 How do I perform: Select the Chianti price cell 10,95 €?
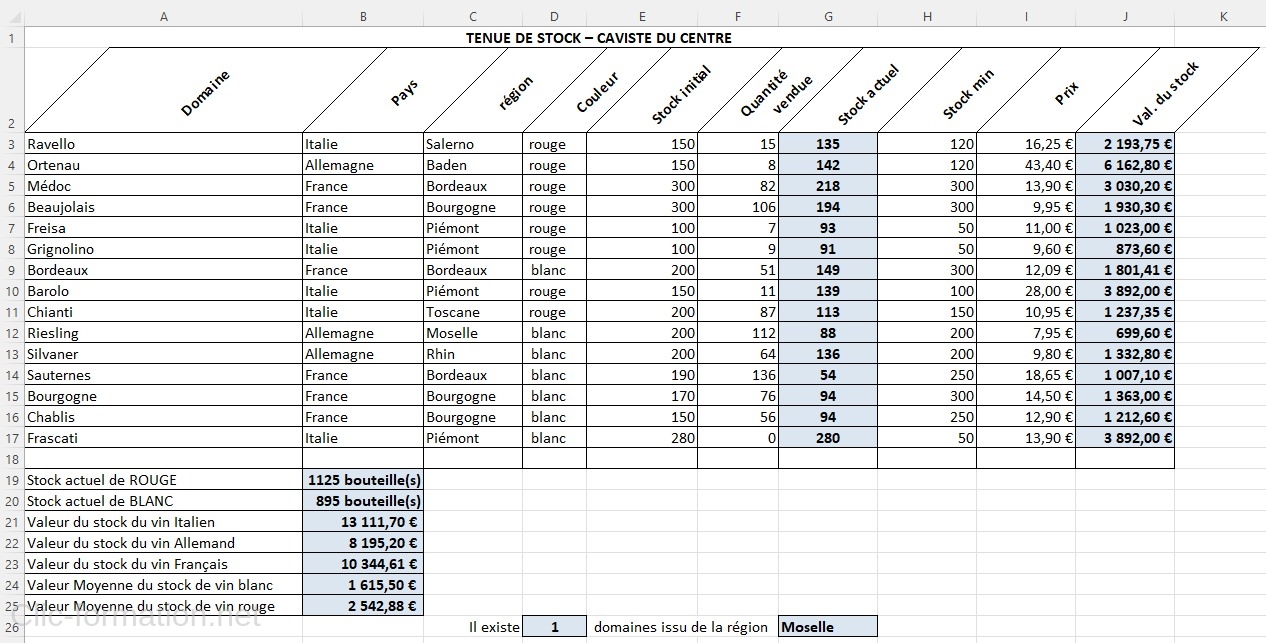pyautogui.click(x=1025, y=312)
